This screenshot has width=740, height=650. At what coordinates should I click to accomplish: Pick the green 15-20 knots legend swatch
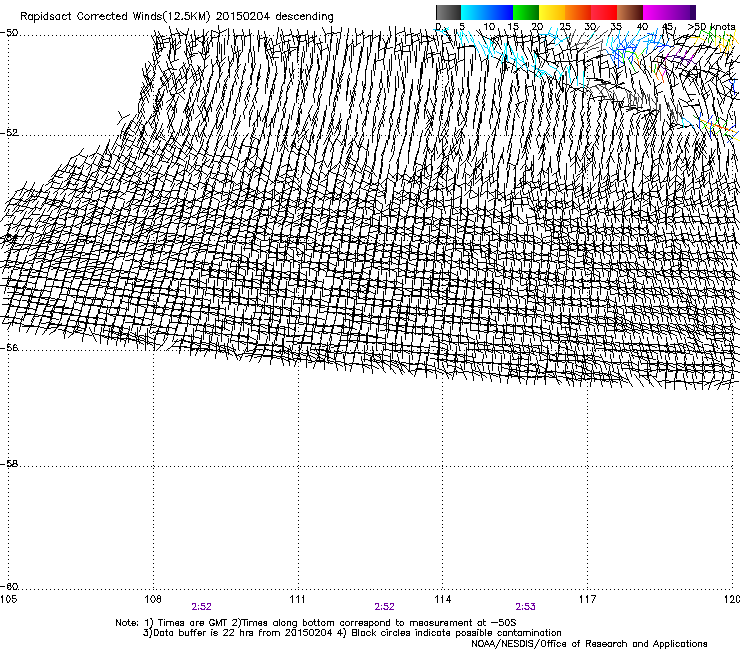[526, 12]
